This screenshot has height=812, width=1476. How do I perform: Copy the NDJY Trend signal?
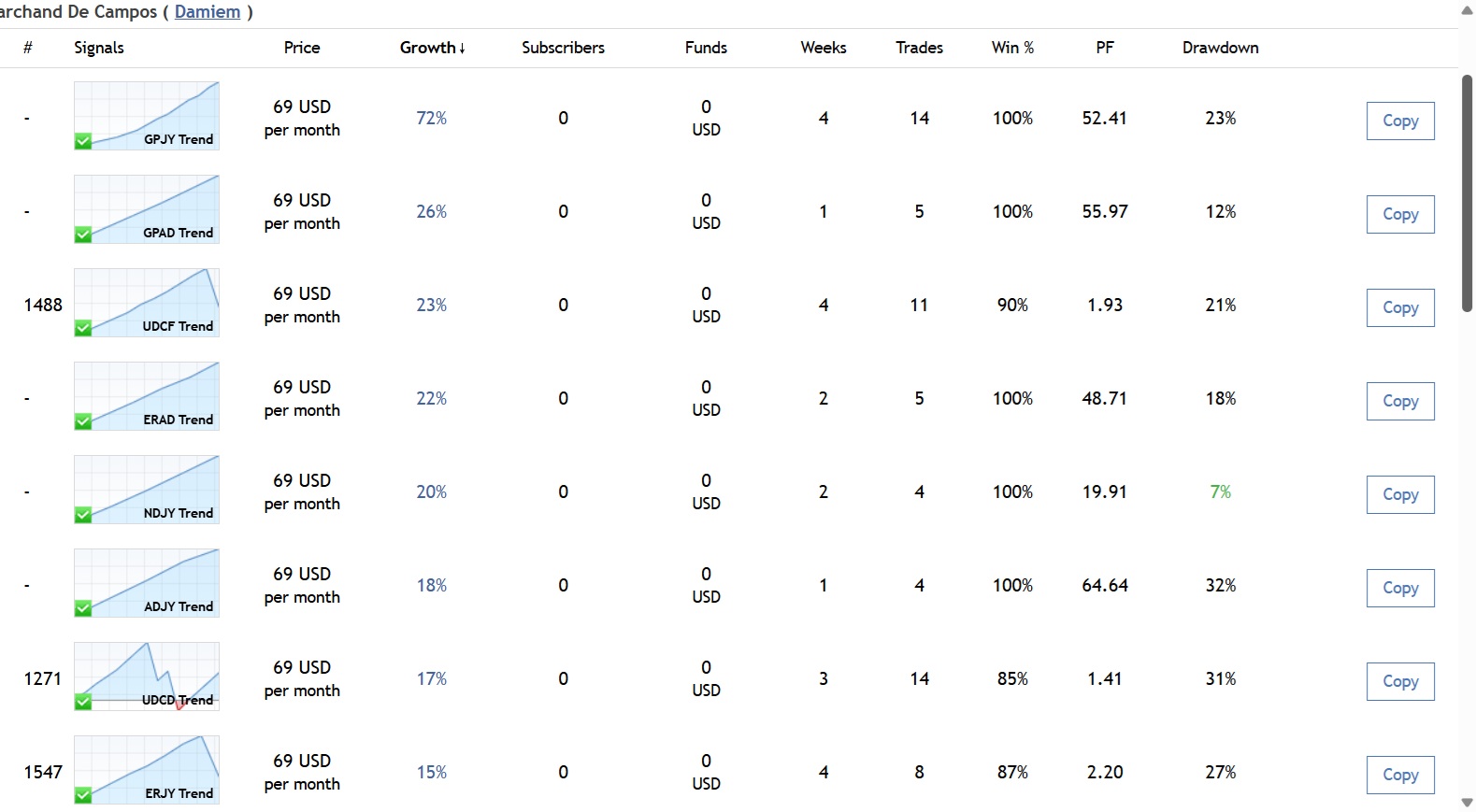pyautogui.click(x=1399, y=495)
